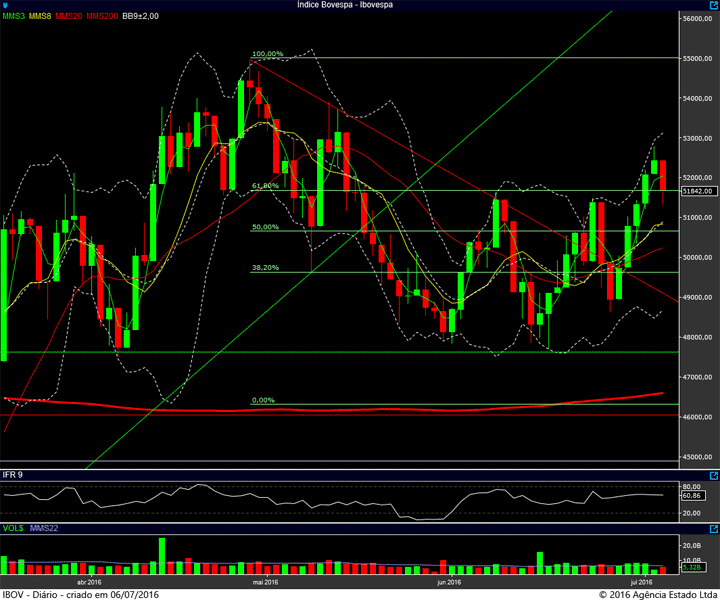The width and height of the screenshot is (720, 600).
Task: Click the jul 2016 date label
Action: (x=641, y=583)
